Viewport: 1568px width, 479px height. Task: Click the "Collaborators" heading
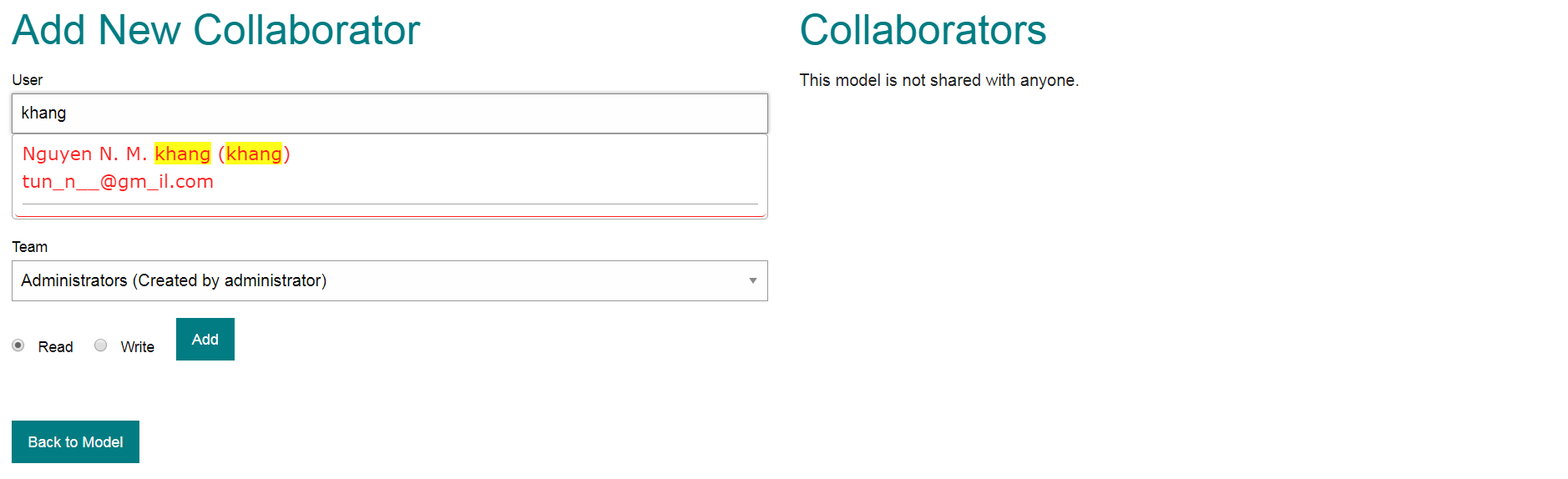[x=922, y=31]
